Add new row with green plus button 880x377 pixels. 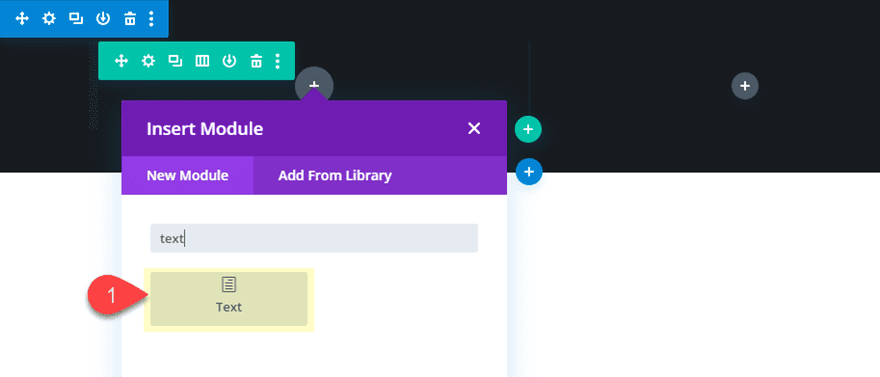pos(528,130)
